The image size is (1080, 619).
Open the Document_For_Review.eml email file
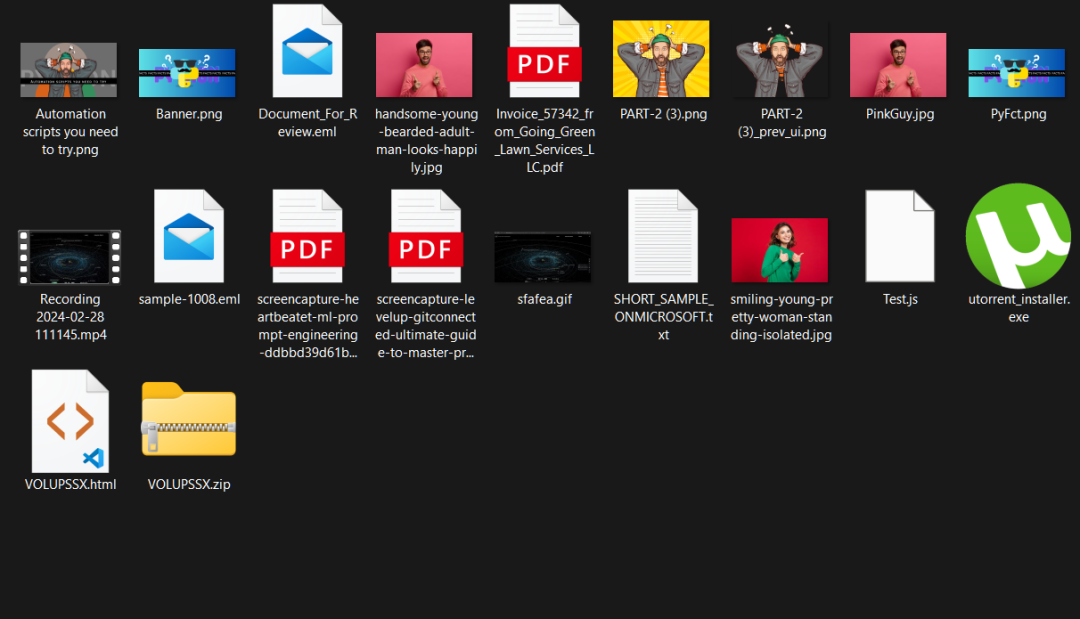coord(306,50)
